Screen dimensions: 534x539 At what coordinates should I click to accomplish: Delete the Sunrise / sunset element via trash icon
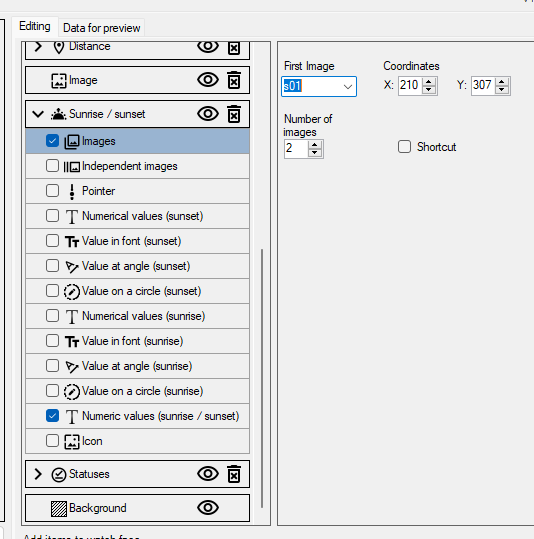[x=234, y=114]
